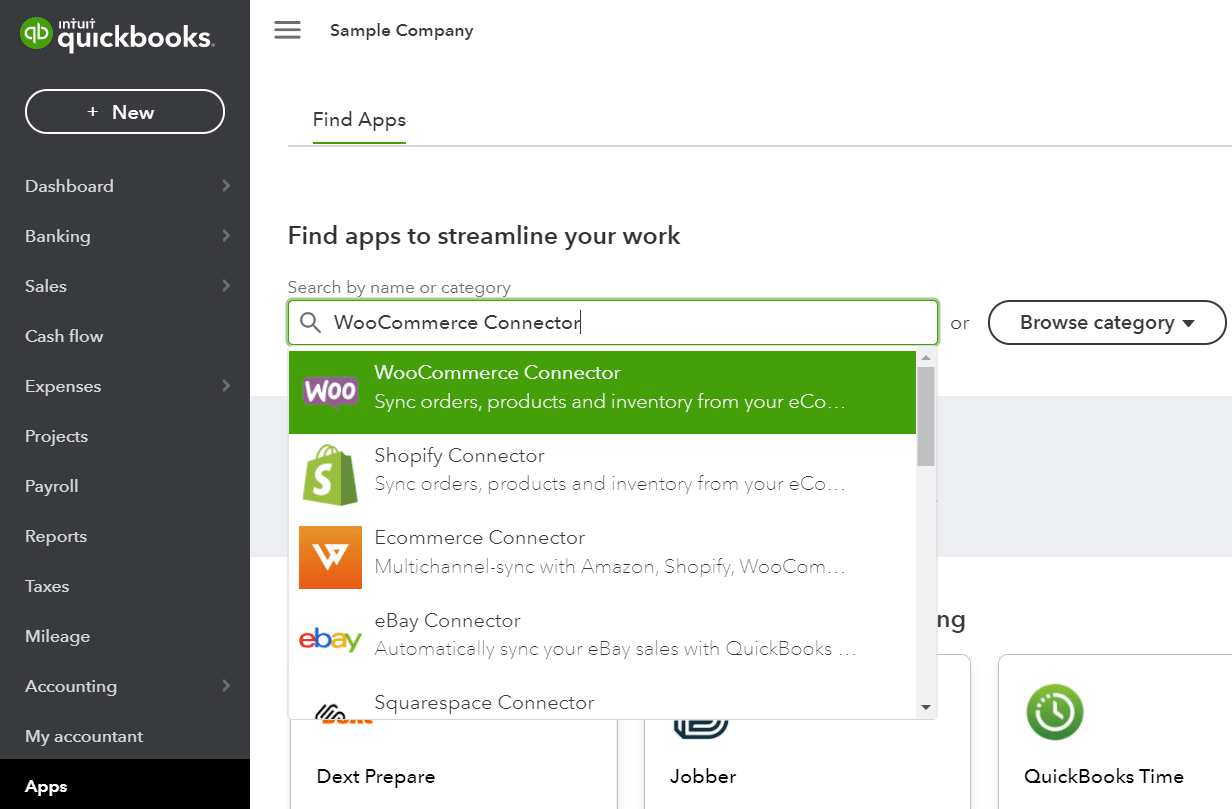Open the QuickBooks Time app card
1232x809 pixels.
click(1116, 732)
